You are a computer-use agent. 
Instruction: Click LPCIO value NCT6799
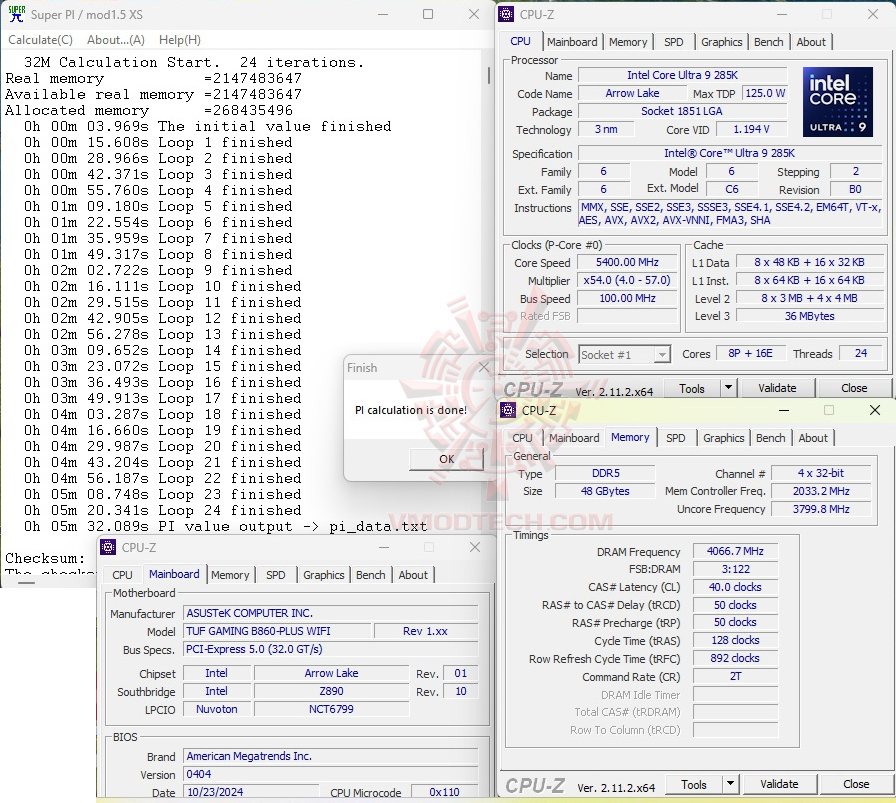click(x=331, y=709)
